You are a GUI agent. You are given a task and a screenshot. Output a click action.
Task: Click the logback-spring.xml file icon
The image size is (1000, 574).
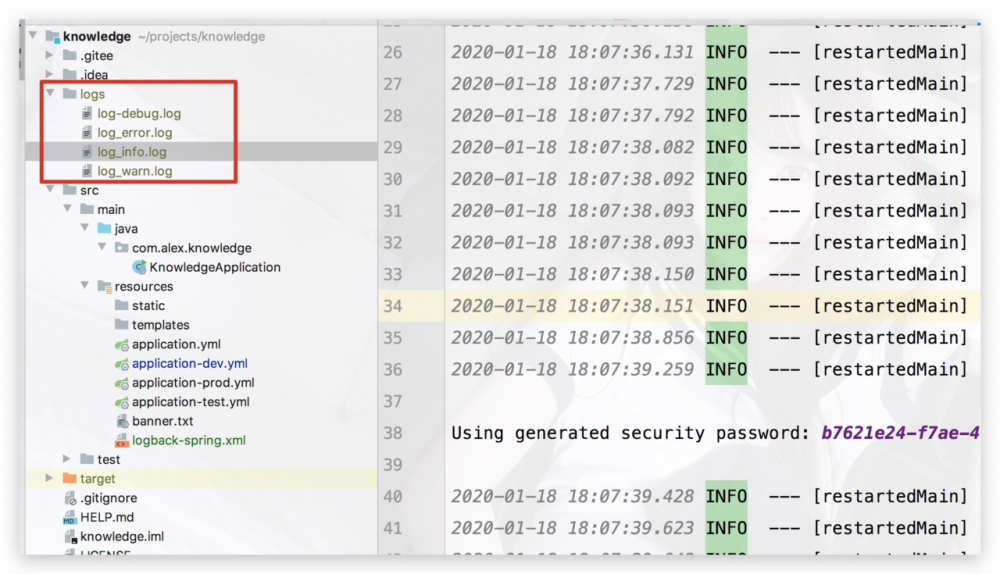(122, 440)
